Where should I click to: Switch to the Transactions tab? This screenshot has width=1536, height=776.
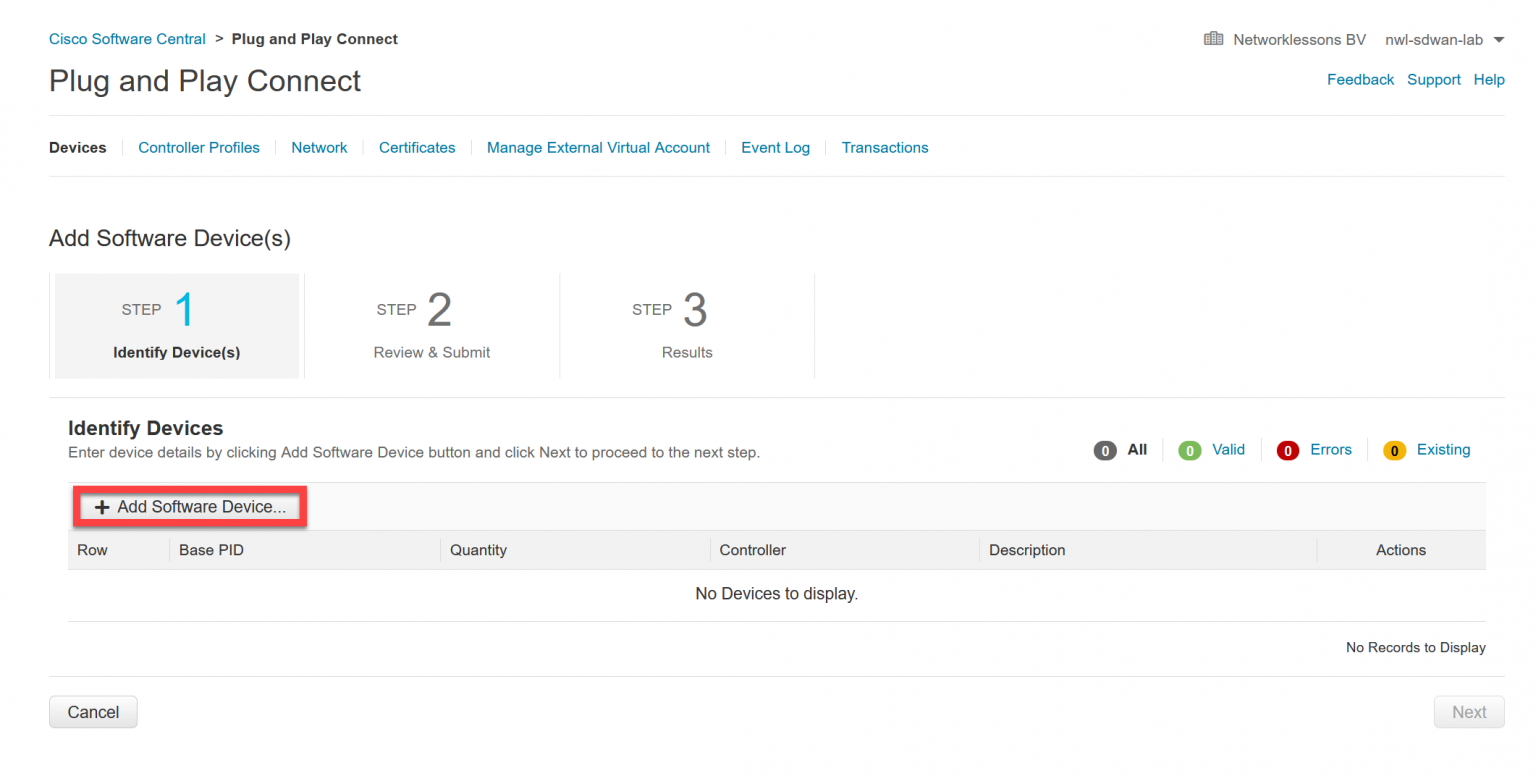pos(884,147)
